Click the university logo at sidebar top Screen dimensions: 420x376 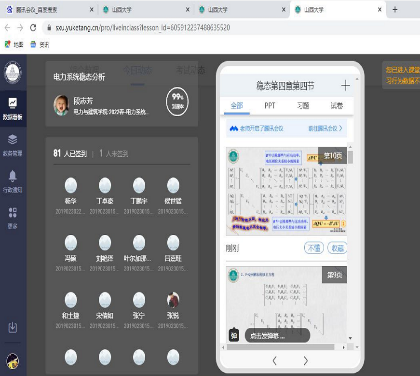(x=13, y=72)
